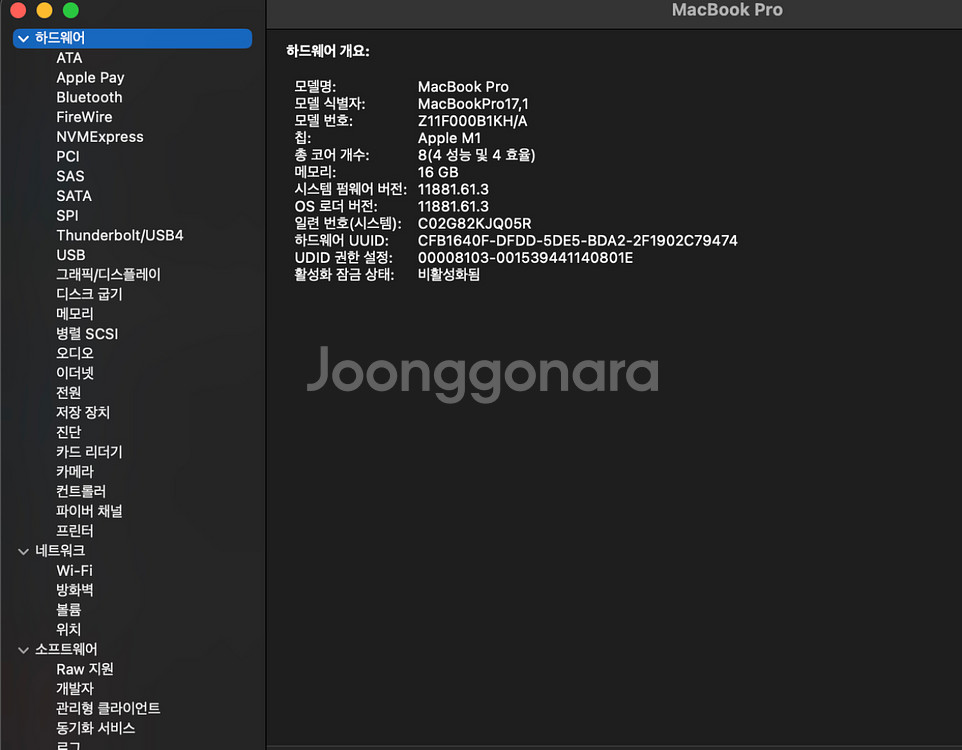Select the 네트워크 category label
Image resolution: width=962 pixels, height=750 pixels.
coord(60,551)
